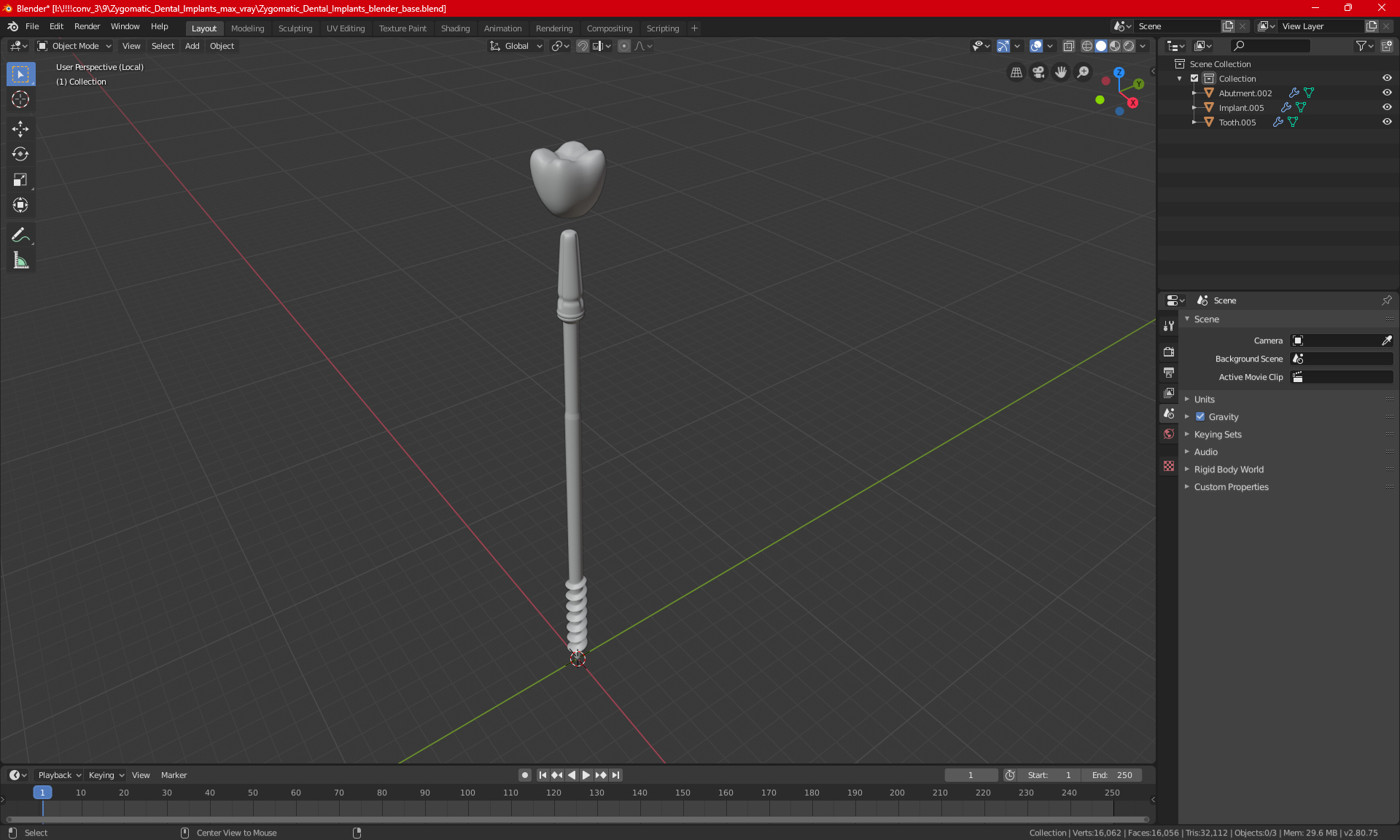Hide Implant.005 with its eye icon
1400x840 pixels.
pyautogui.click(x=1387, y=108)
